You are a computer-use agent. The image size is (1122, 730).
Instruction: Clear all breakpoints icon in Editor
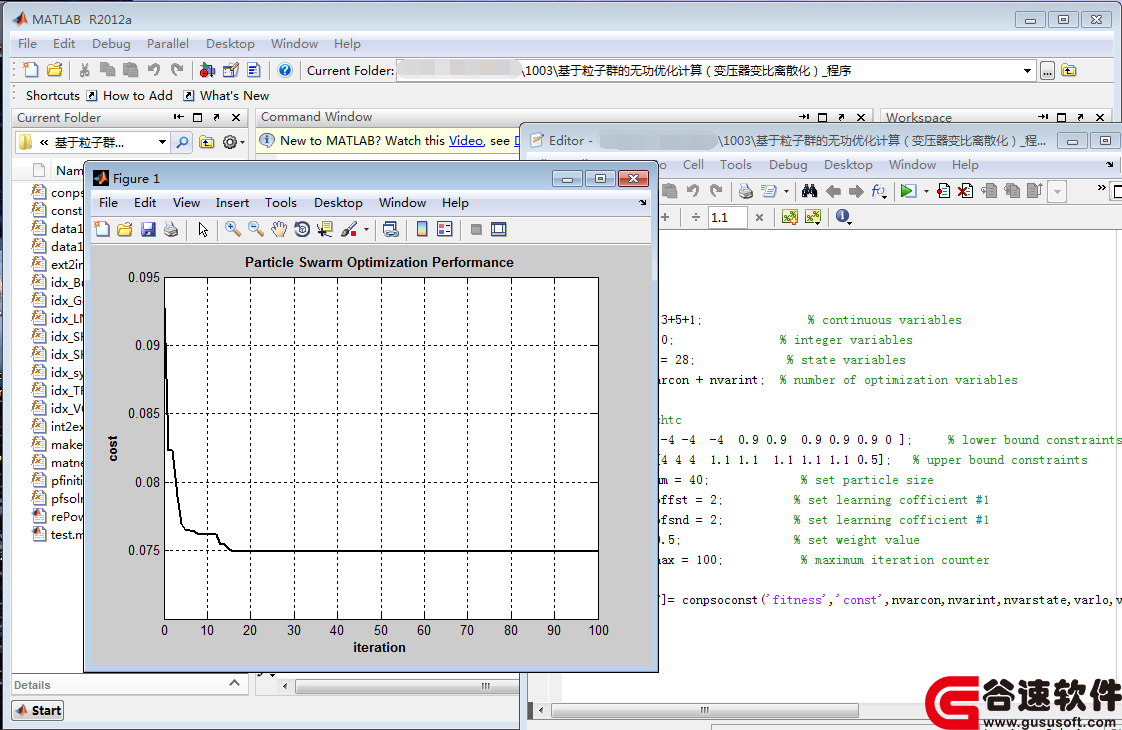point(965,191)
